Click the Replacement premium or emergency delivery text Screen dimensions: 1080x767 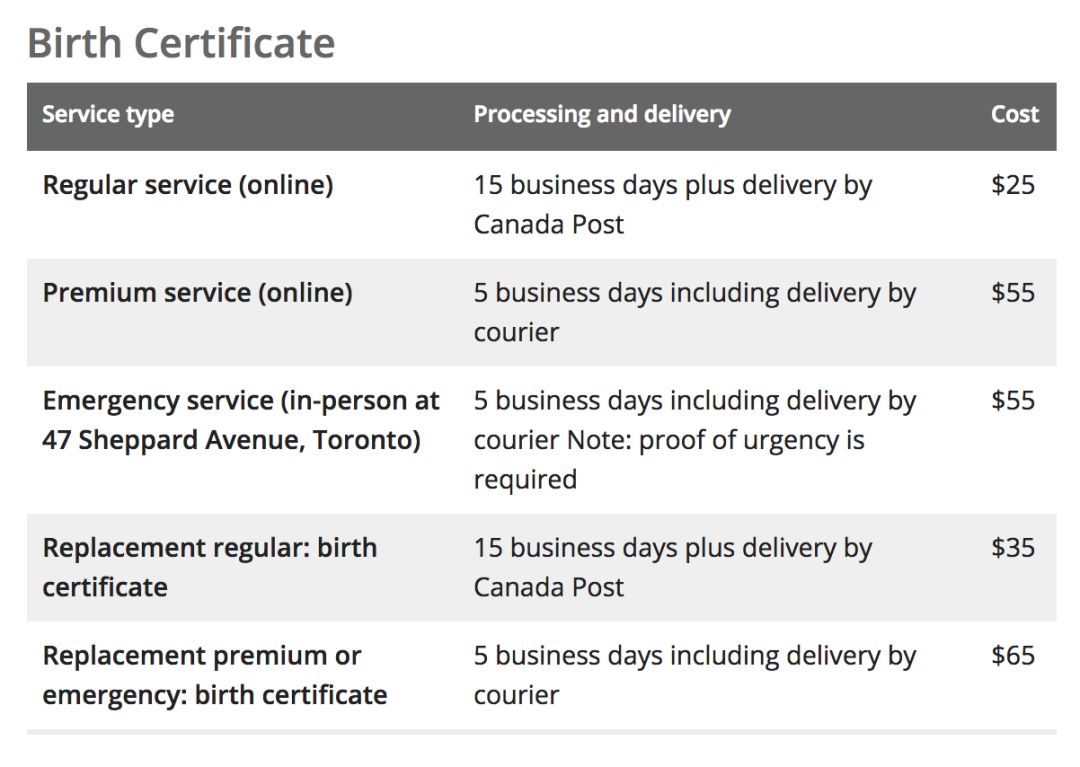click(x=694, y=675)
